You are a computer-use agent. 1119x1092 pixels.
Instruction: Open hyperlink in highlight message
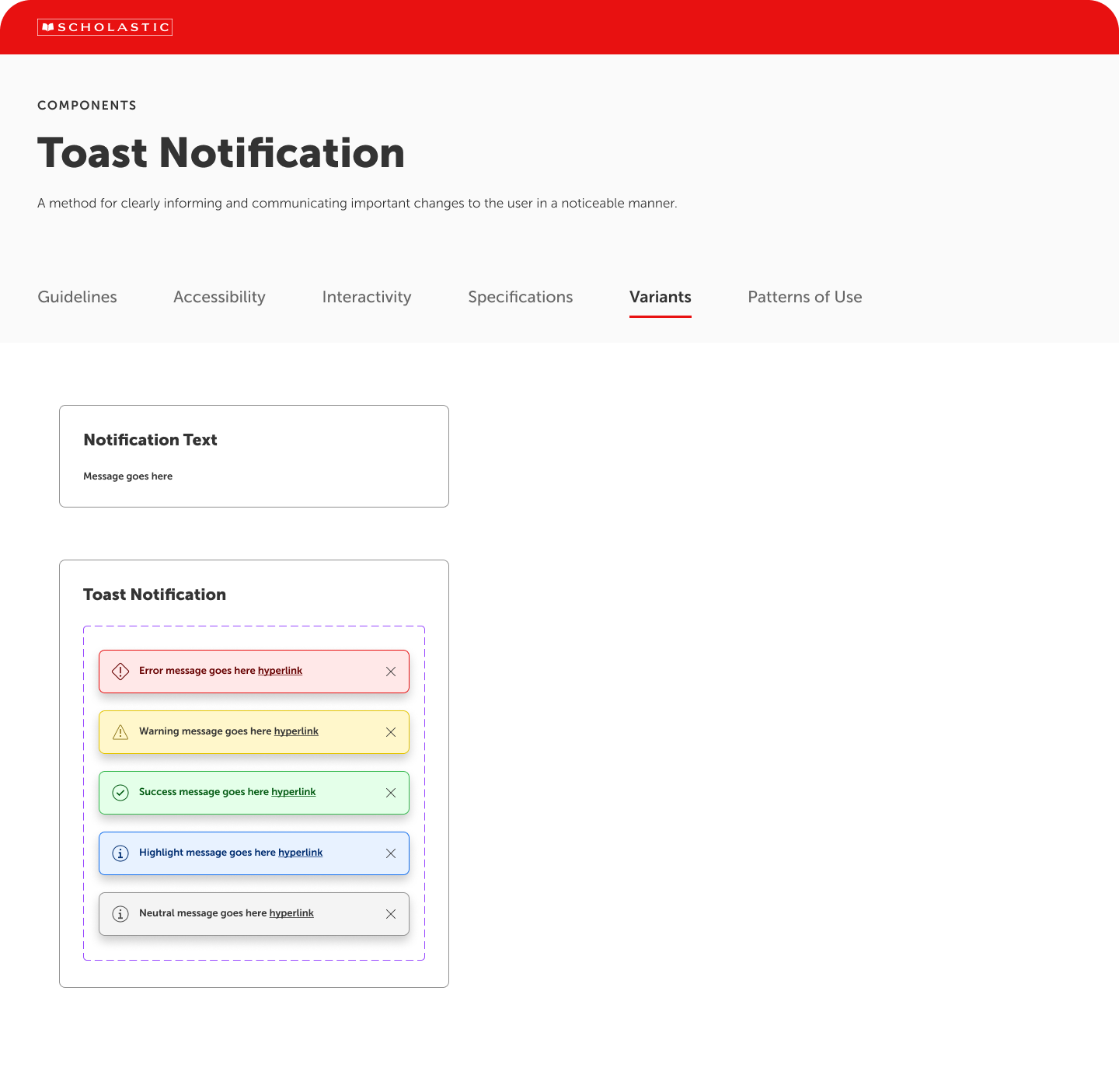[x=300, y=853]
